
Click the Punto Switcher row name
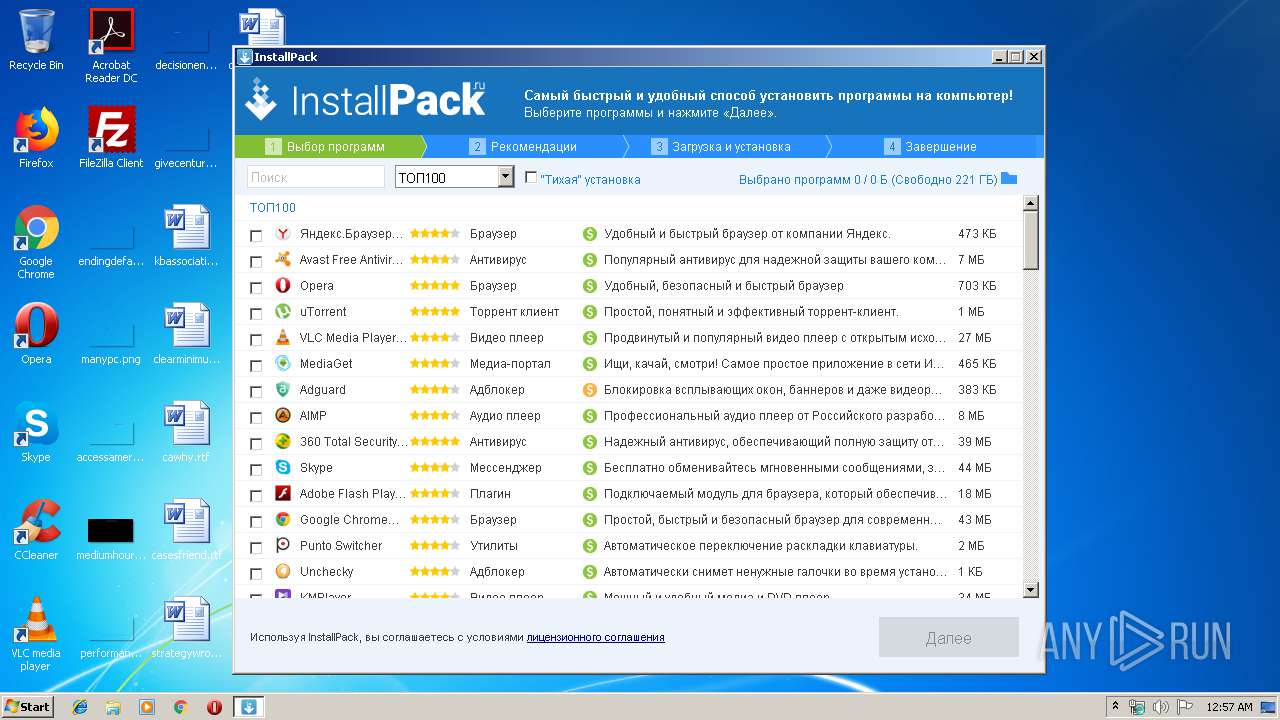(341, 545)
